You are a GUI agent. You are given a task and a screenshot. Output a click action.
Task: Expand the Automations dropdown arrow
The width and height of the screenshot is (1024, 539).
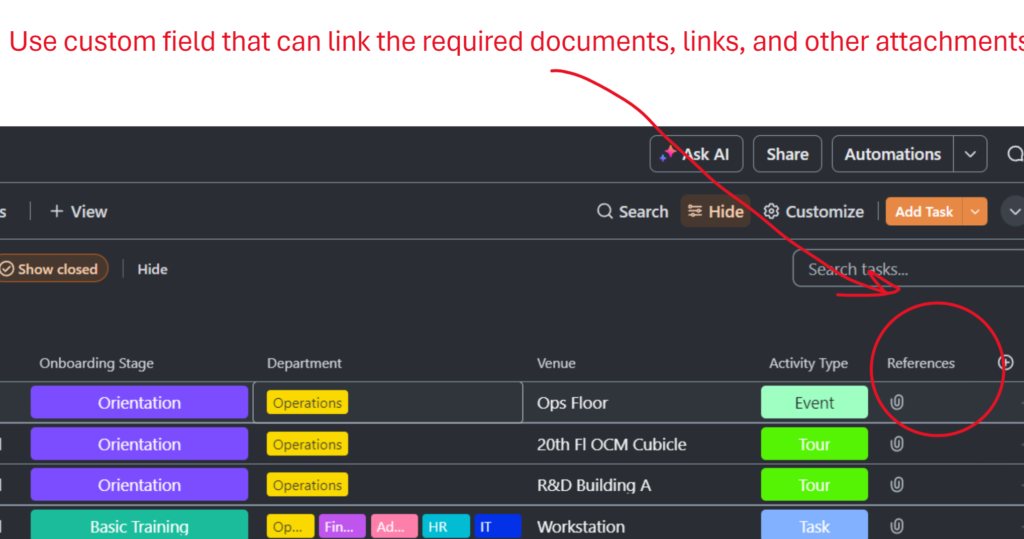click(x=970, y=154)
